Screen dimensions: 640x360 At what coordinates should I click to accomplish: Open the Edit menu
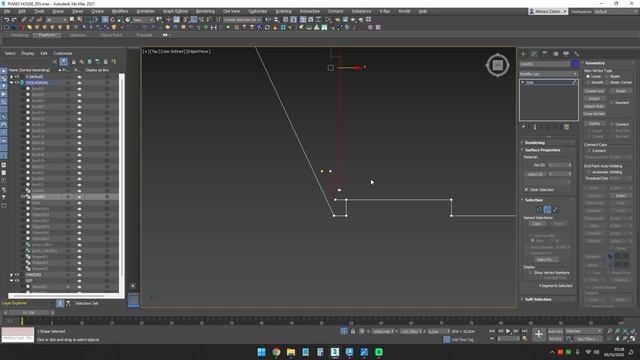[22, 11]
